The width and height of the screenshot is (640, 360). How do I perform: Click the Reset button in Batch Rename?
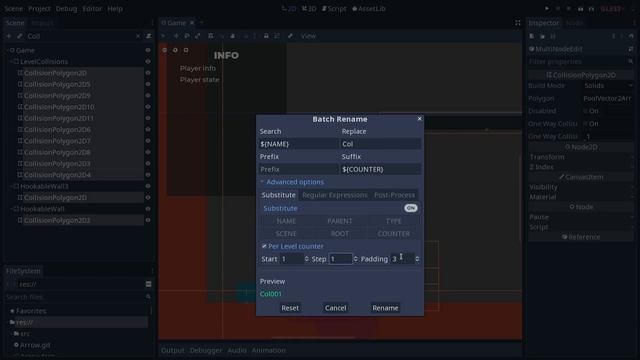point(290,308)
